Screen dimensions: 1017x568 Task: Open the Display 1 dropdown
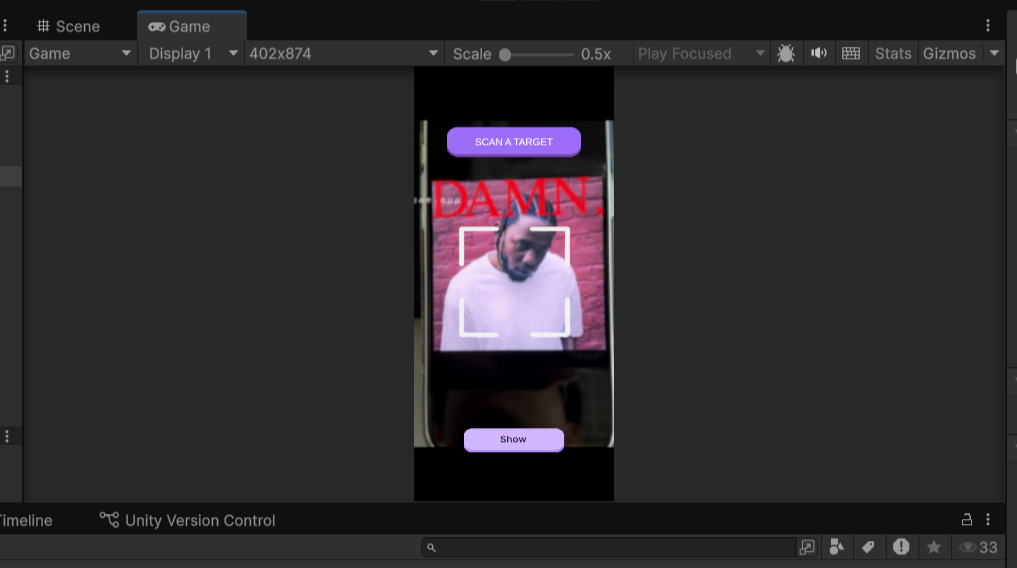click(192, 54)
